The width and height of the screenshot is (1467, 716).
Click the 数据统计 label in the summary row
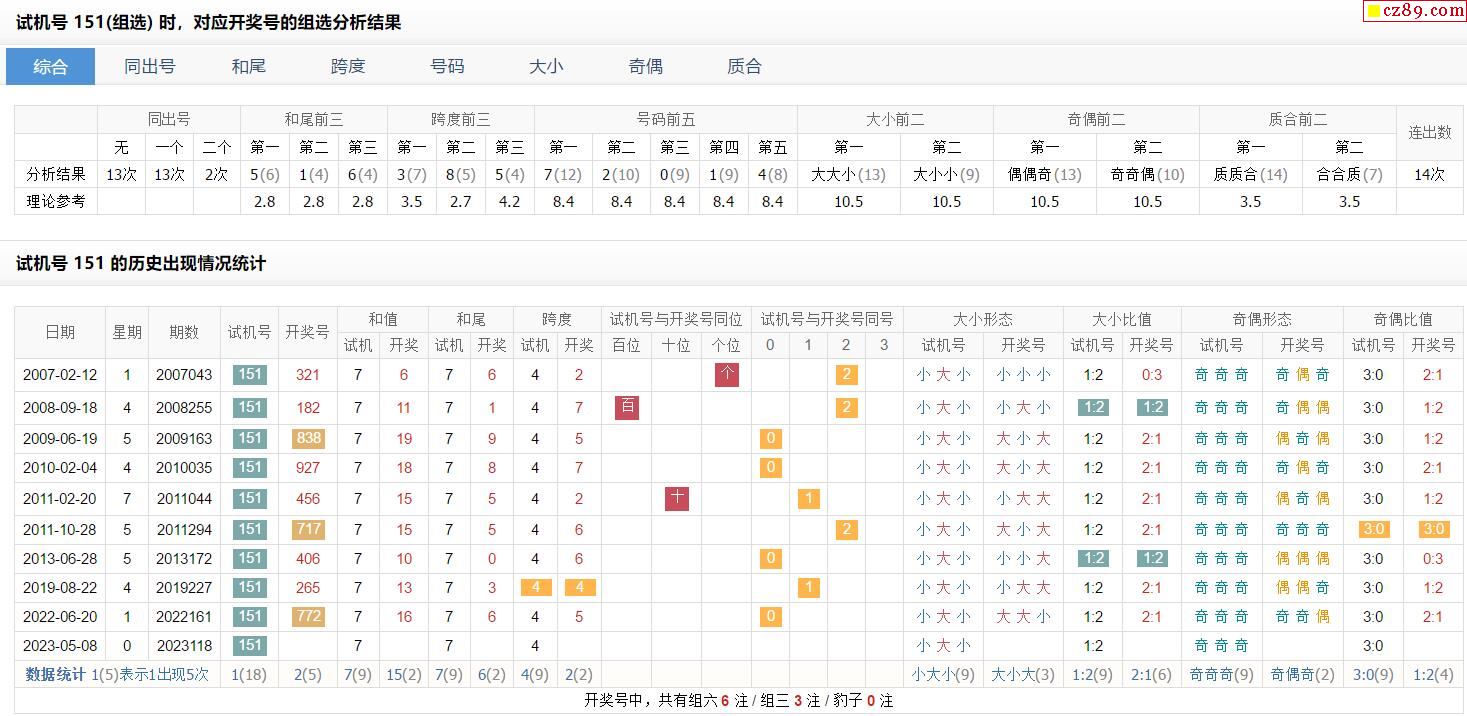tap(56, 674)
